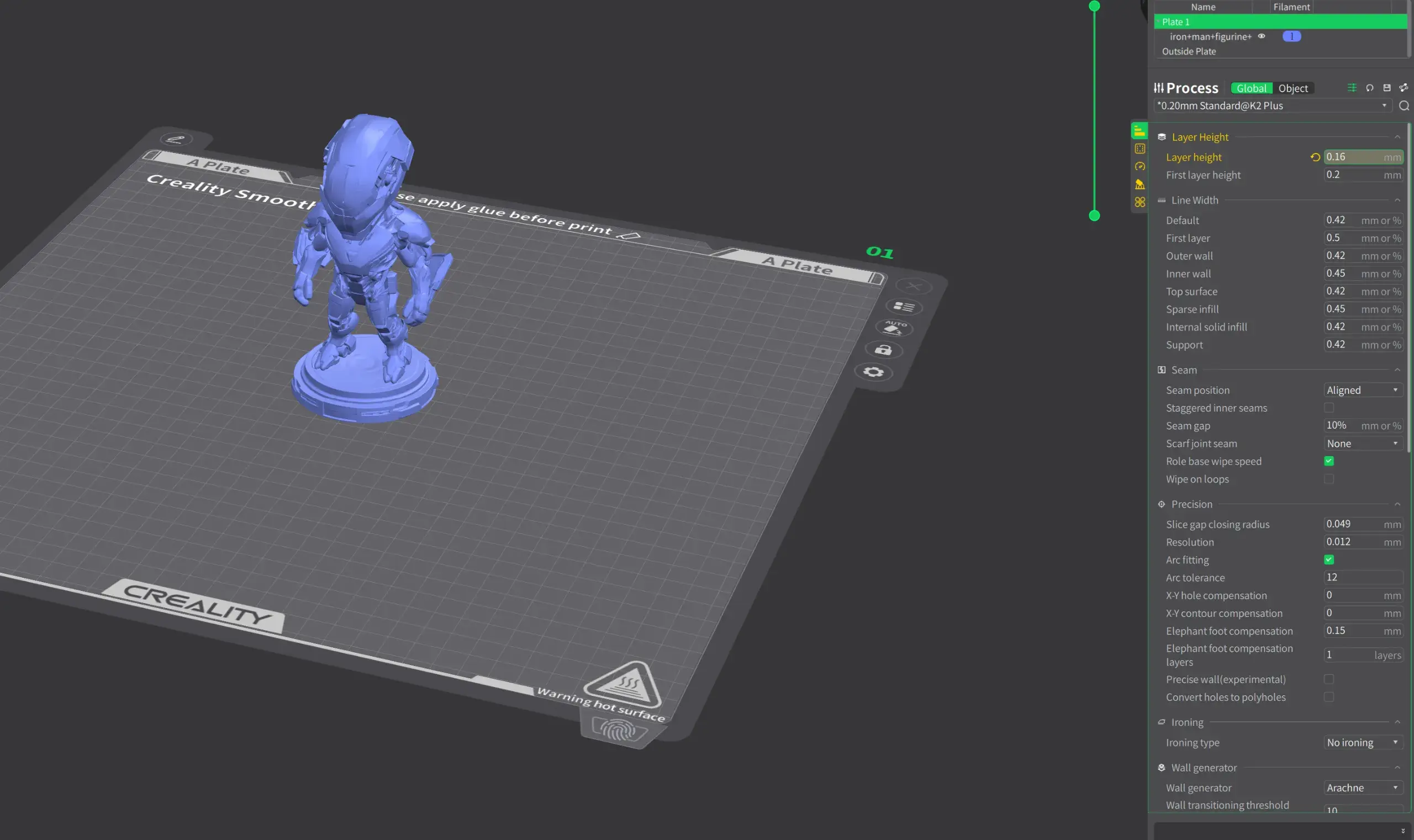Viewport: 1414px width, 840px height.
Task: Click the plate auto-orient icon
Action: click(x=894, y=327)
